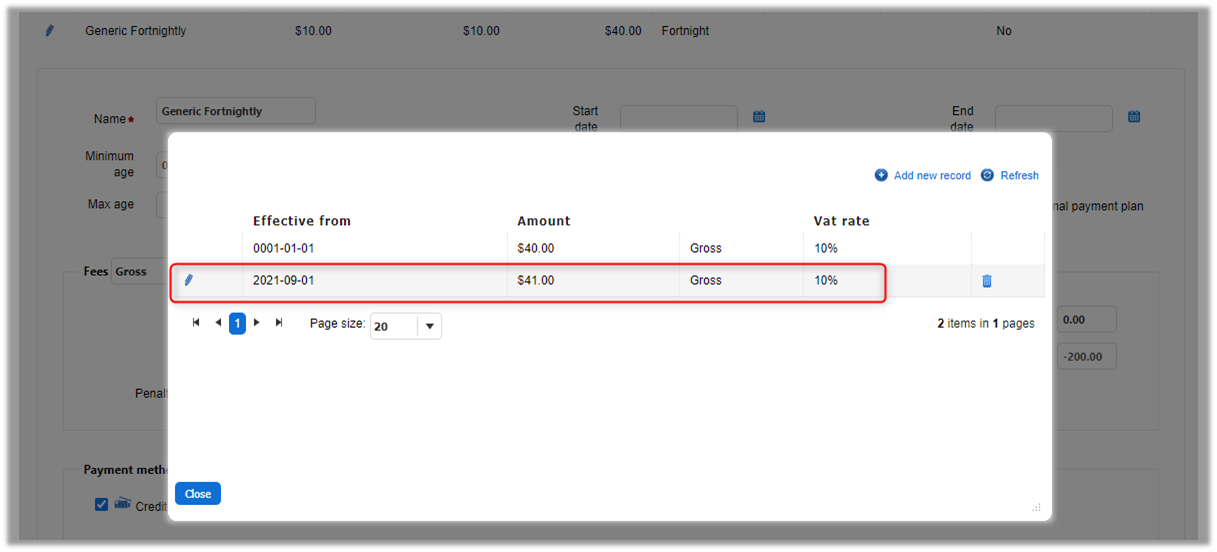Expand the Page size dropdown
1217x552 pixels.
(x=430, y=326)
